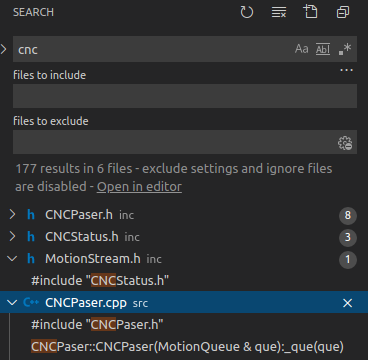The width and height of the screenshot is (368, 360).
Task: Expand CNCStatus.h search results
Action: pos(12,237)
